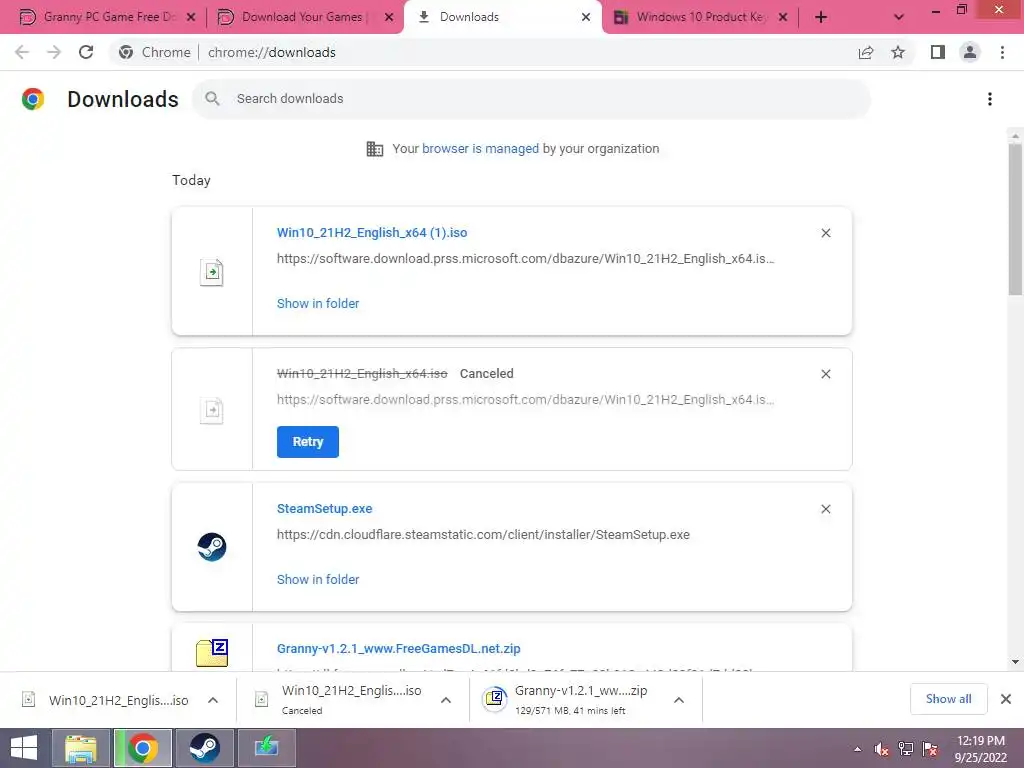Screen dimensions: 1024x768
Task: Close the Downloads tab
Action: tap(586, 18)
